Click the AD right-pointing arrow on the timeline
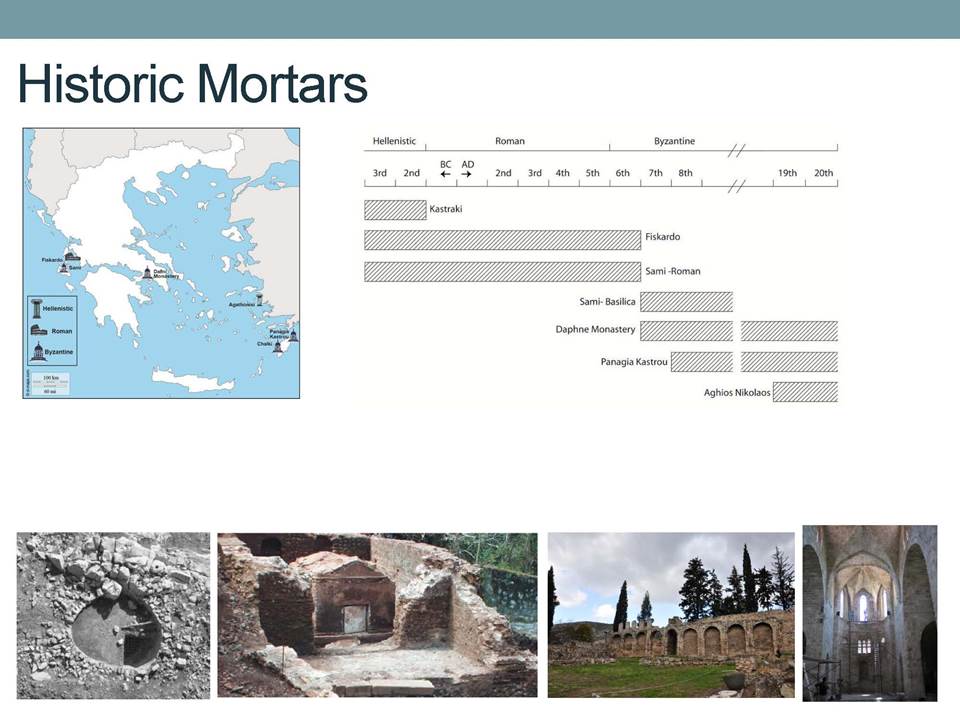 (467, 174)
